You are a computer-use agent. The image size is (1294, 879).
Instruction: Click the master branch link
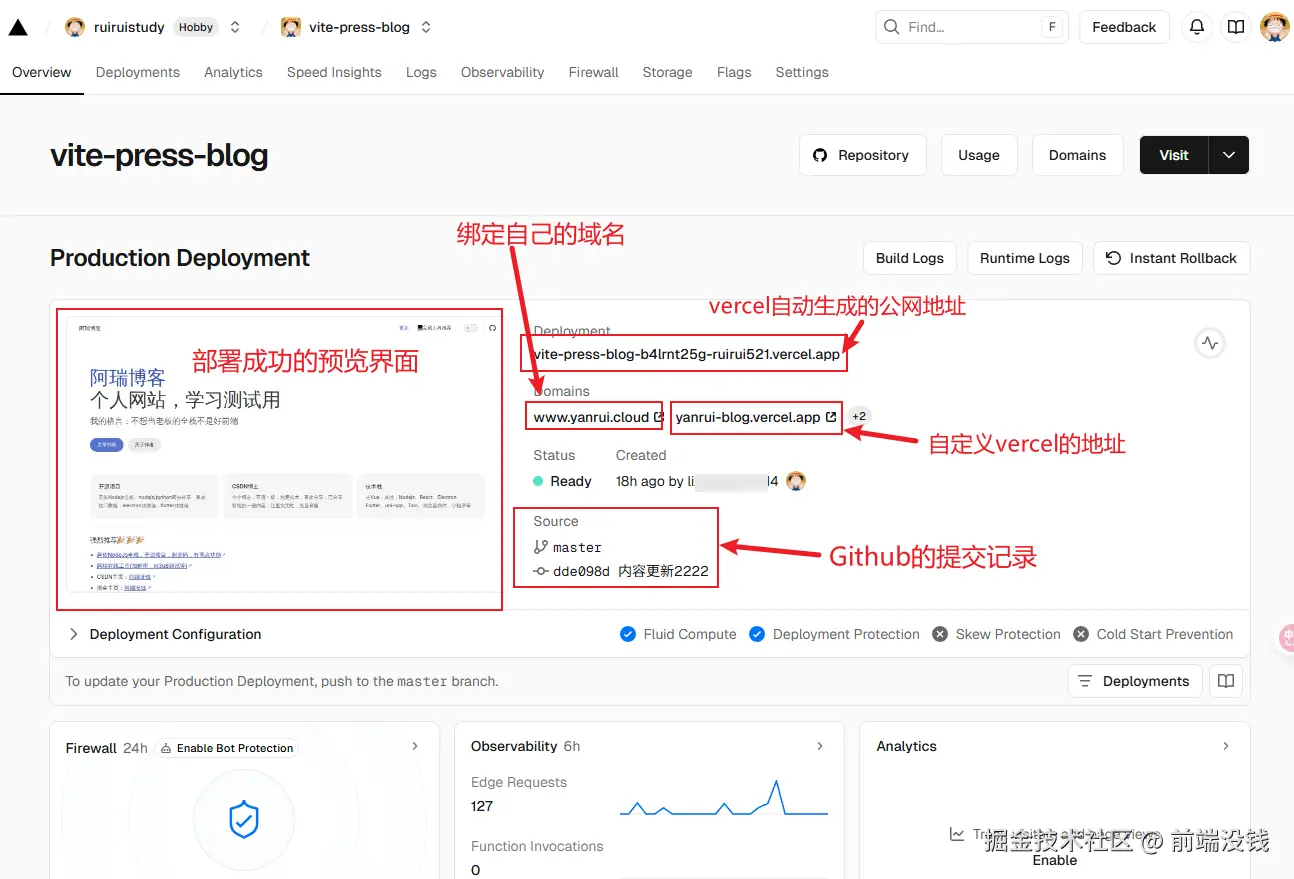click(577, 547)
